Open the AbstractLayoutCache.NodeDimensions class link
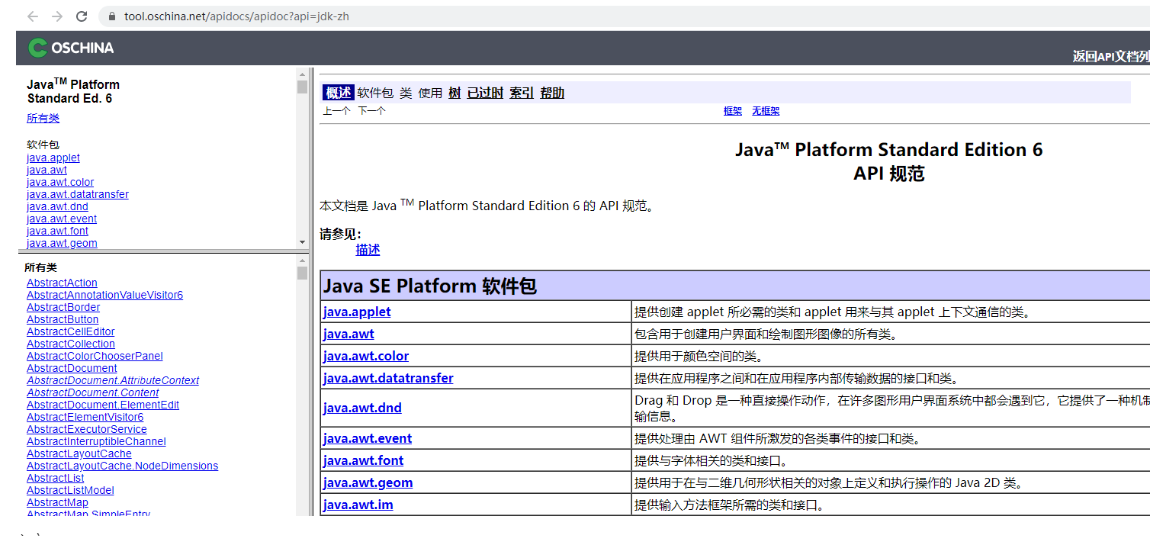This screenshot has height=536, width=1175. [122, 466]
